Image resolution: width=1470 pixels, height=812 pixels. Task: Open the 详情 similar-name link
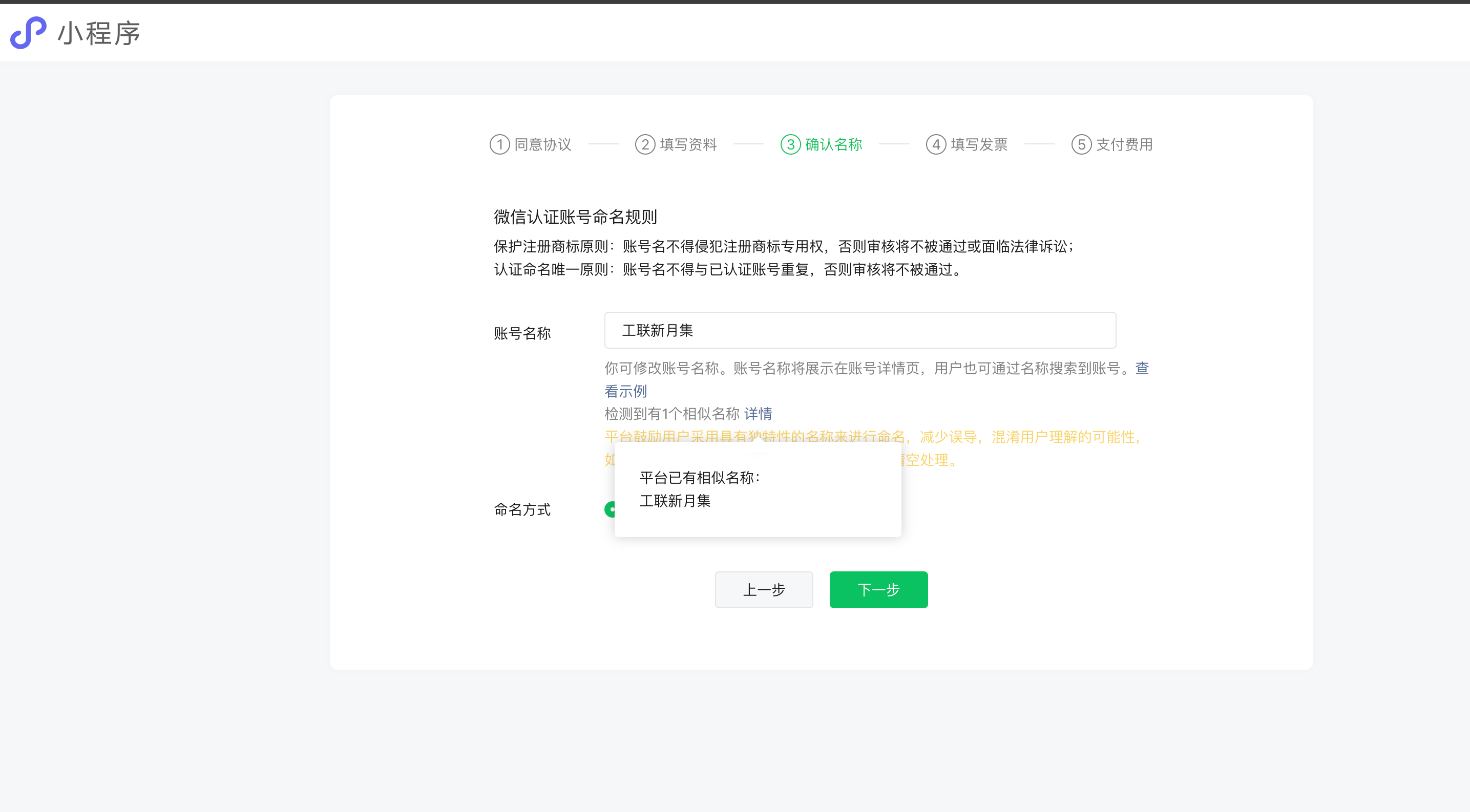point(758,413)
